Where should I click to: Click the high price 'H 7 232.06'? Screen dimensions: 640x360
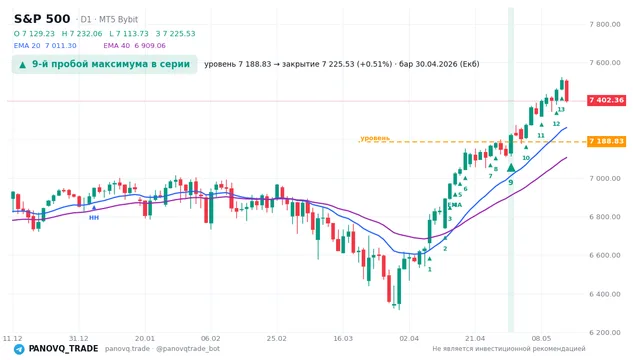point(82,33)
